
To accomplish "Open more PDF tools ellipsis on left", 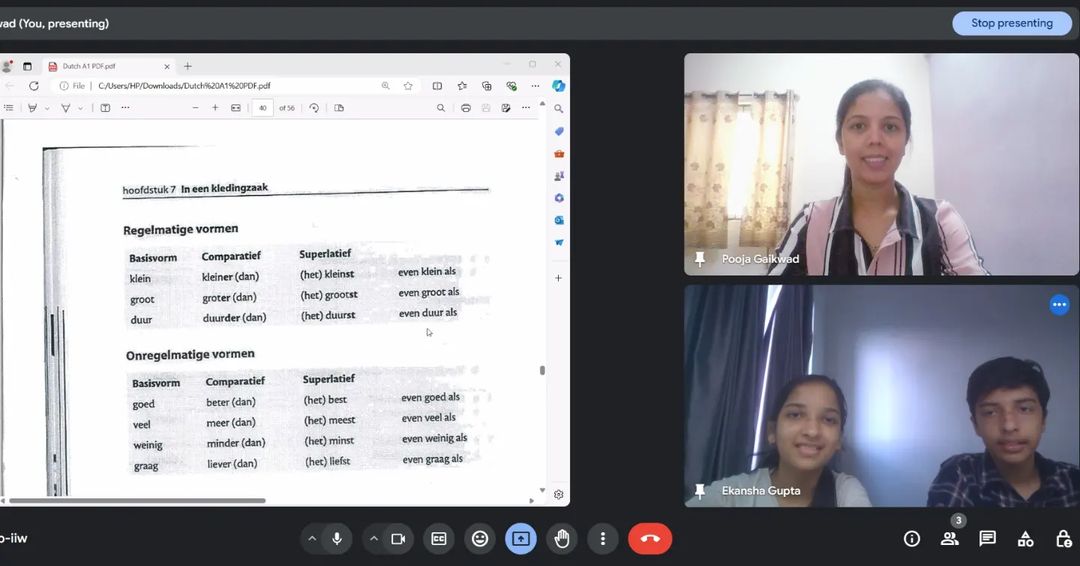I will coord(125,108).
